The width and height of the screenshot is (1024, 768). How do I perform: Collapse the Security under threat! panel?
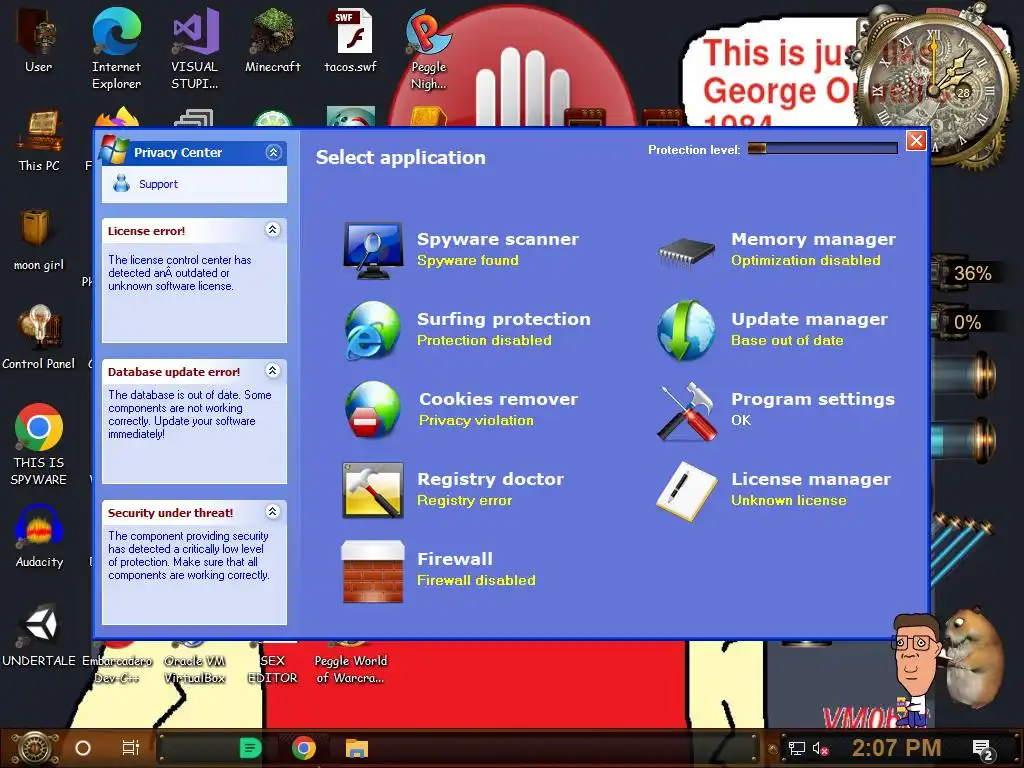[273, 511]
